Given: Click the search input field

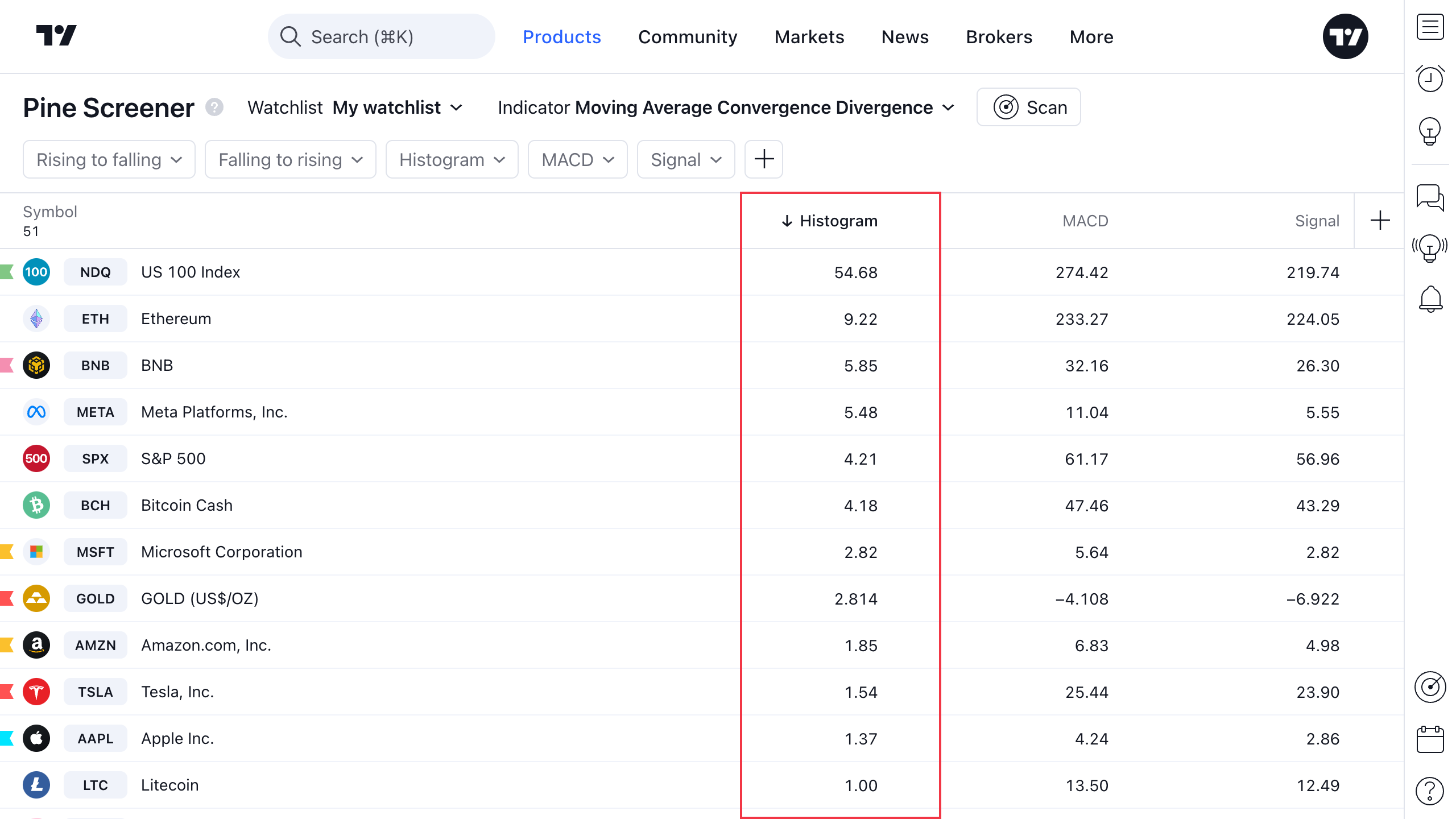Looking at the screenshot, I should point(381,37).
